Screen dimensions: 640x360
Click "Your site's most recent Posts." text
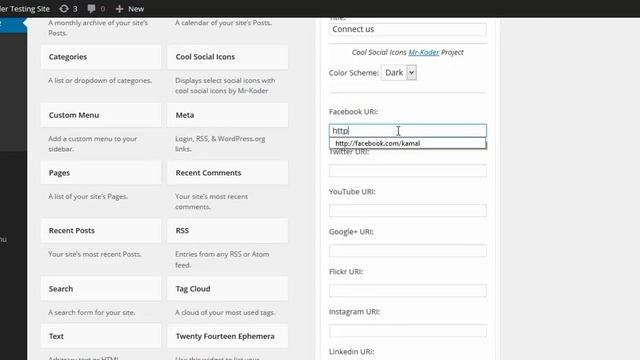95,254
